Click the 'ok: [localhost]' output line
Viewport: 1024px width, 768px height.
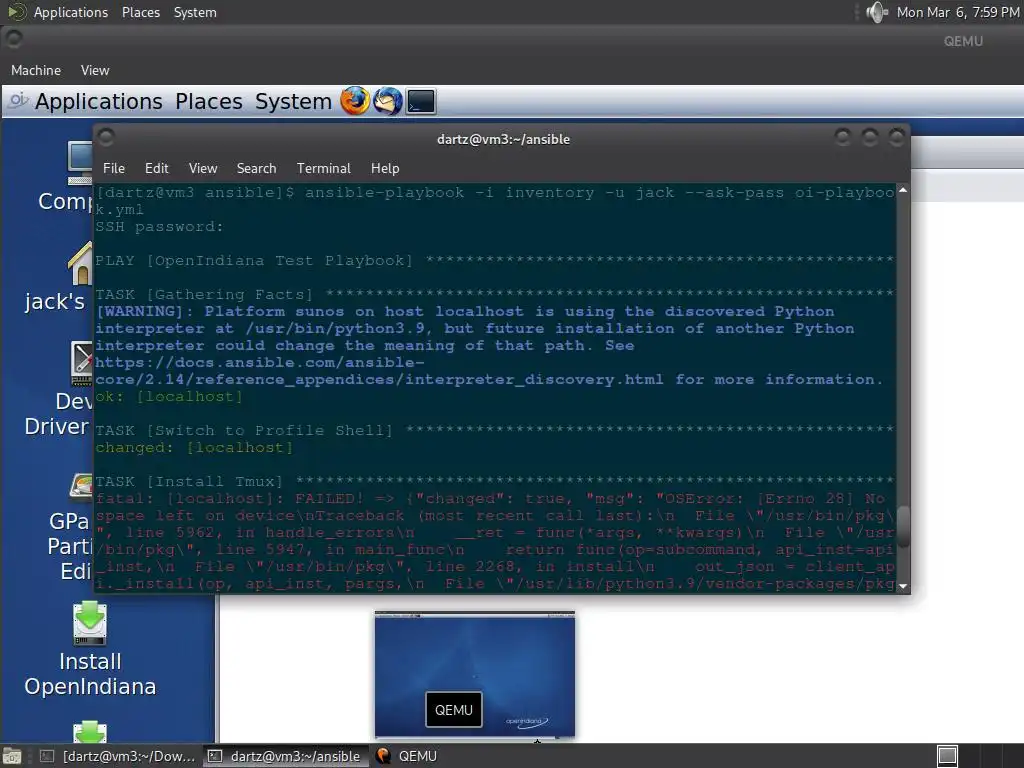(x=169, y=396)
